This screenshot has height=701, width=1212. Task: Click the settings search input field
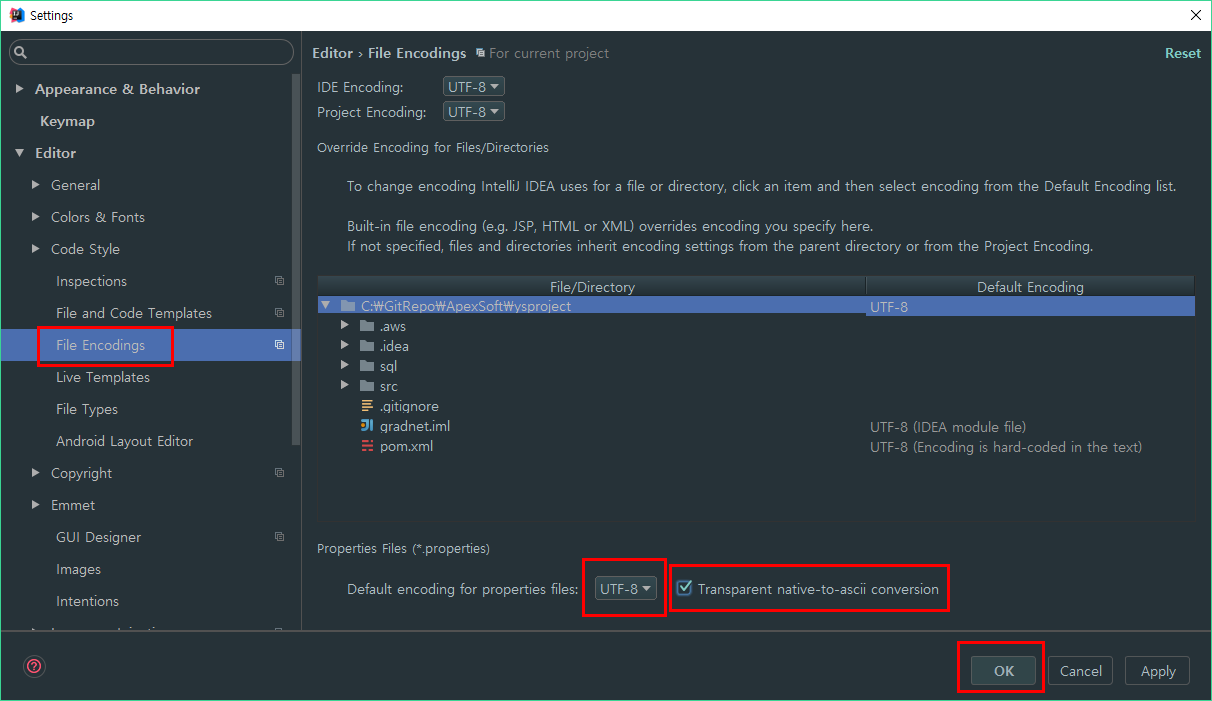tap(151, 53)
